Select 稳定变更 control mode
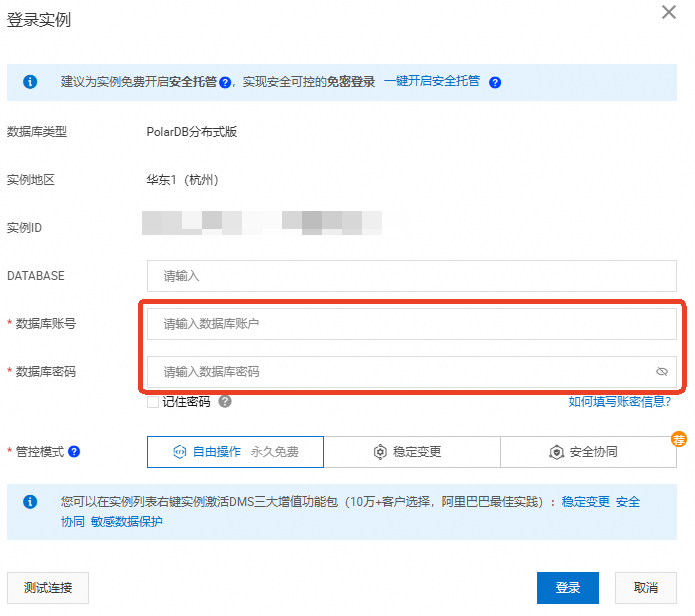 (x=412, y=452)
